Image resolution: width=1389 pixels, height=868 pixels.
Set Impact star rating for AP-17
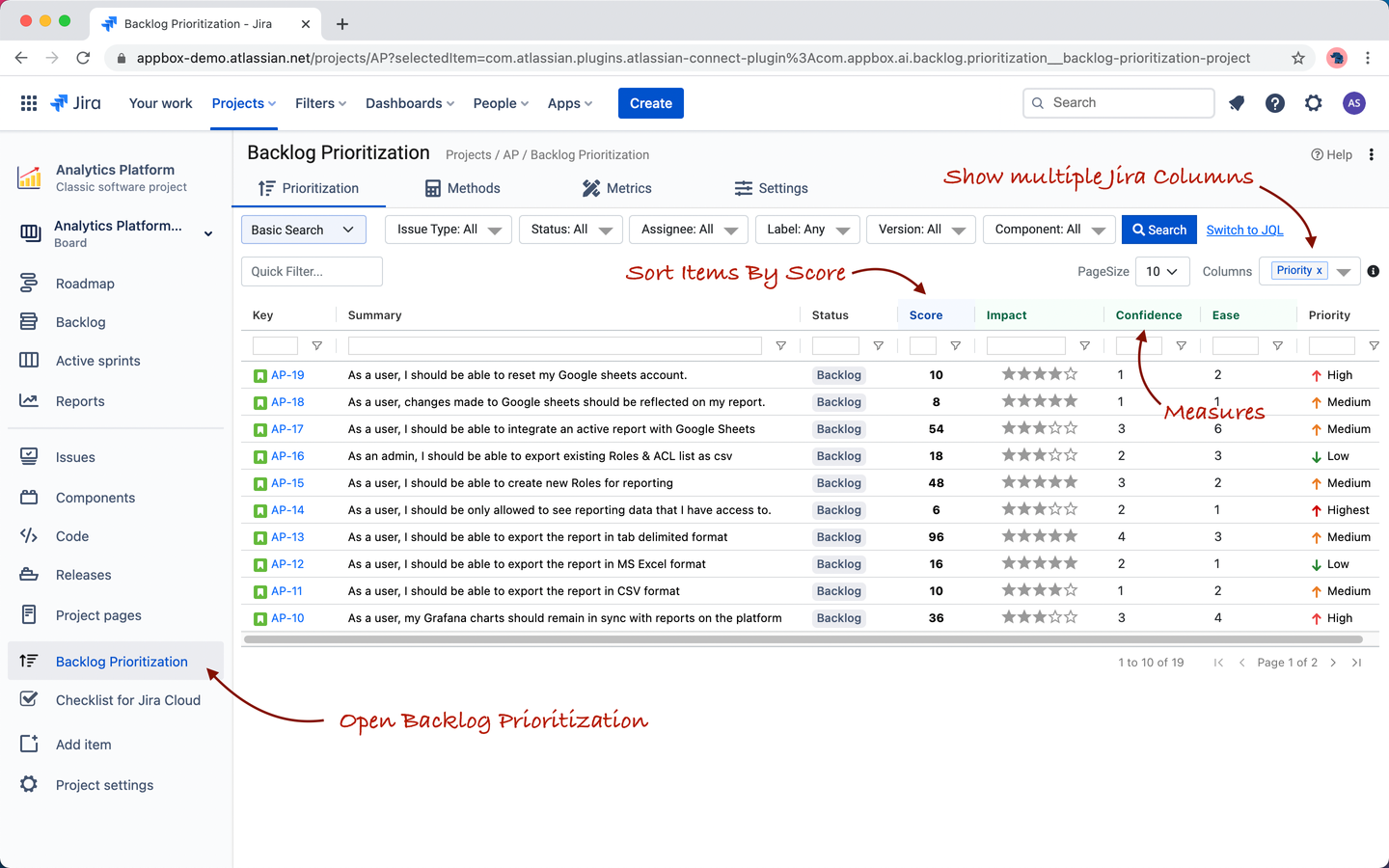click(x=1039, y=428)
